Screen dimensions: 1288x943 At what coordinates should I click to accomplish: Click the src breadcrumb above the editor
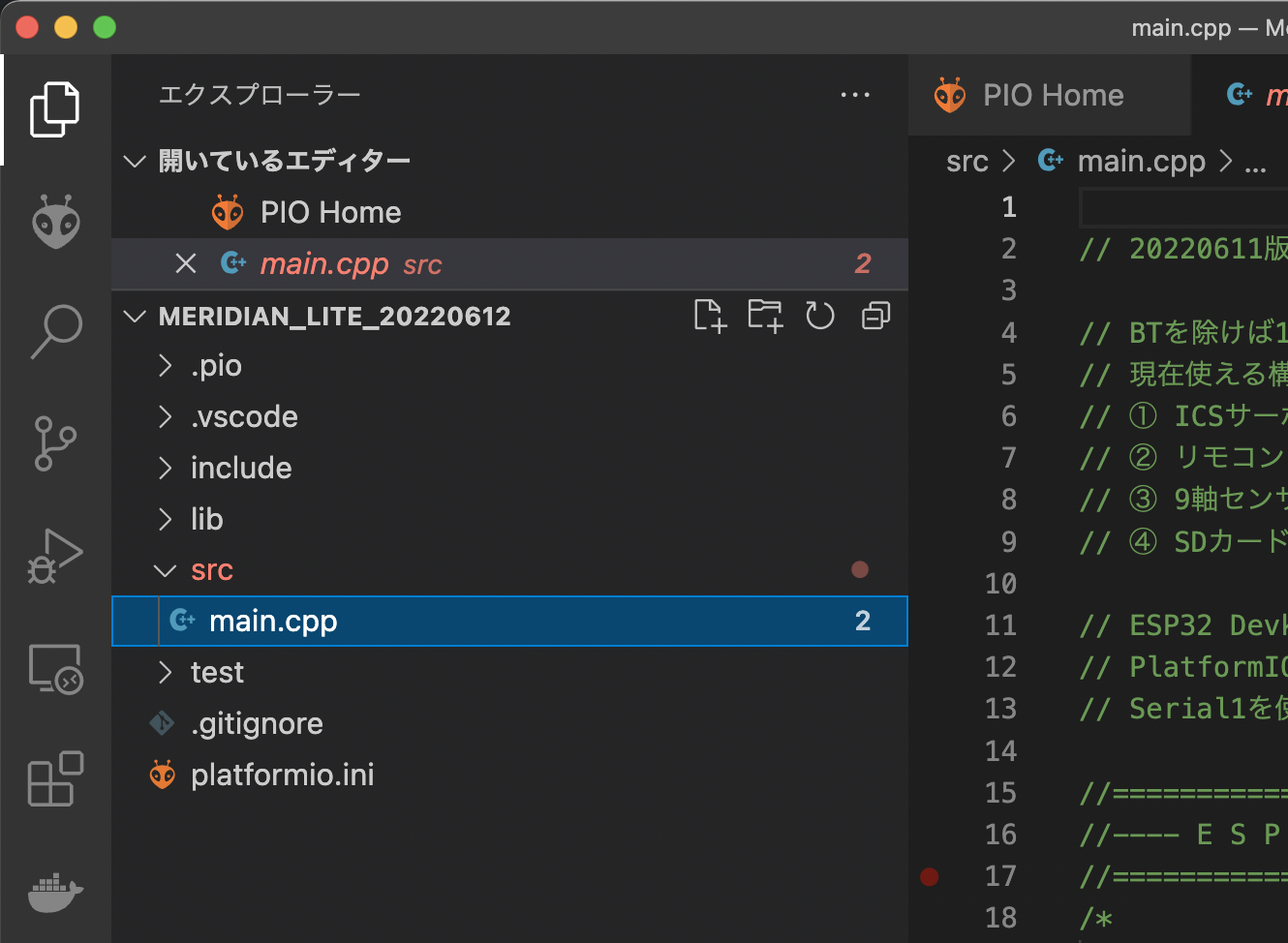(967, 161)
